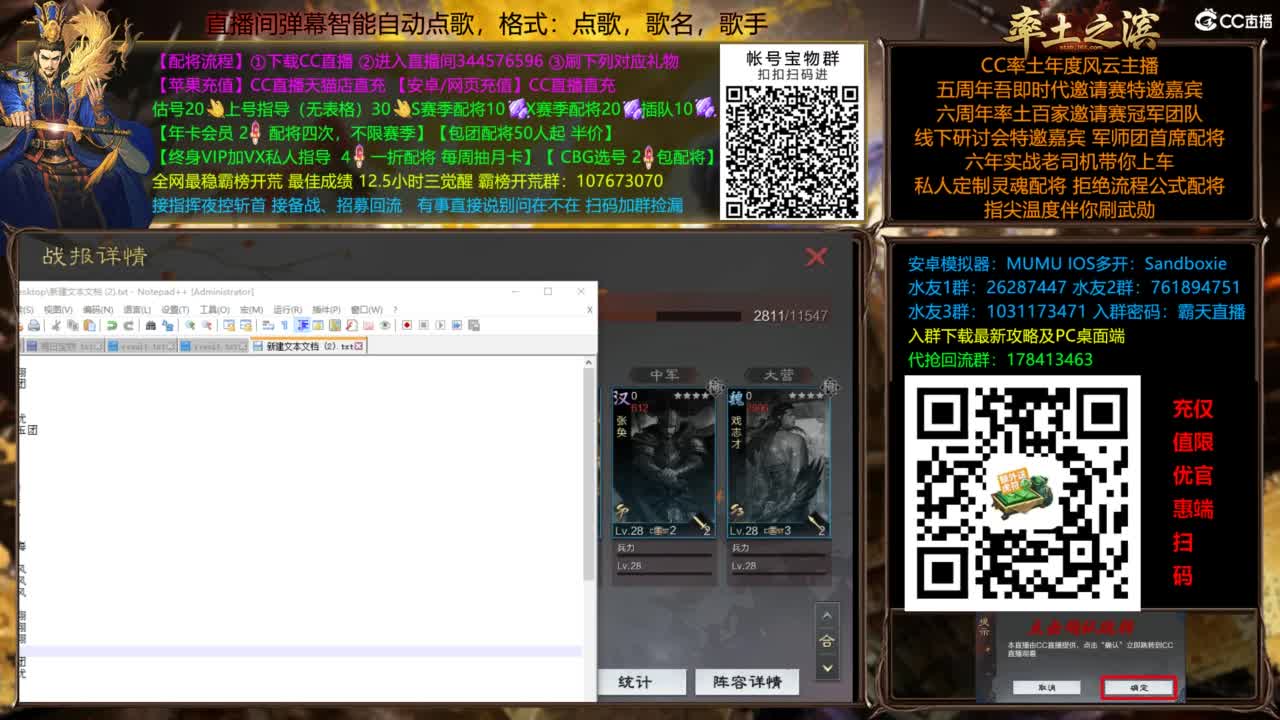The width and height of the screenshot is (1280, 720).
Task: Open the ? help menu in Notepad++
Action: point(395,310)
